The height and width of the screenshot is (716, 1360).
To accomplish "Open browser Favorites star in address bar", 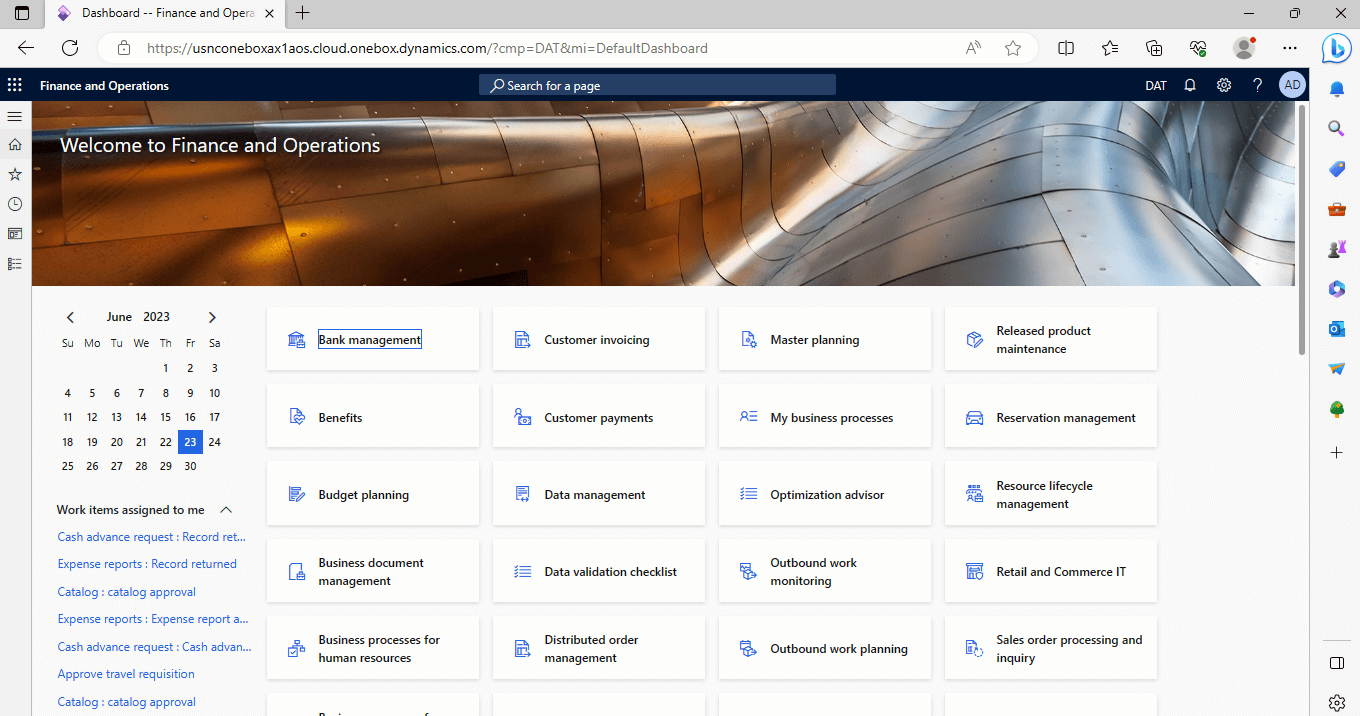I will click(x=1013, y=48).
